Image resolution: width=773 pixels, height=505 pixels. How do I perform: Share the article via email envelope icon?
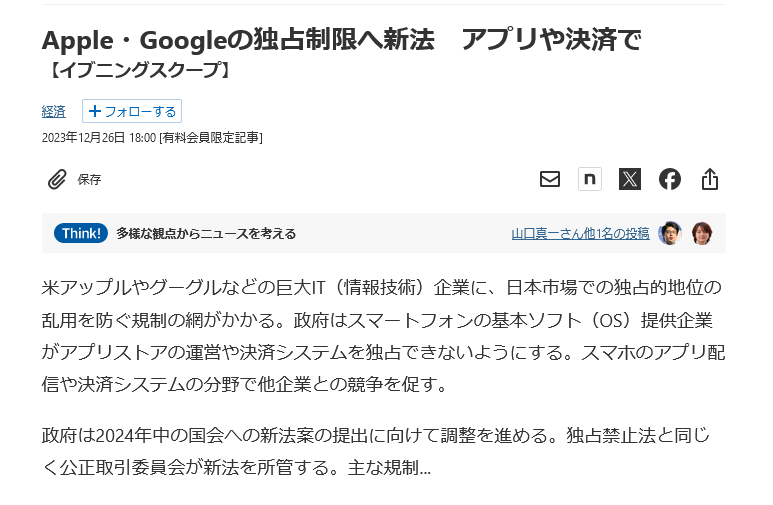click(550, 179)
